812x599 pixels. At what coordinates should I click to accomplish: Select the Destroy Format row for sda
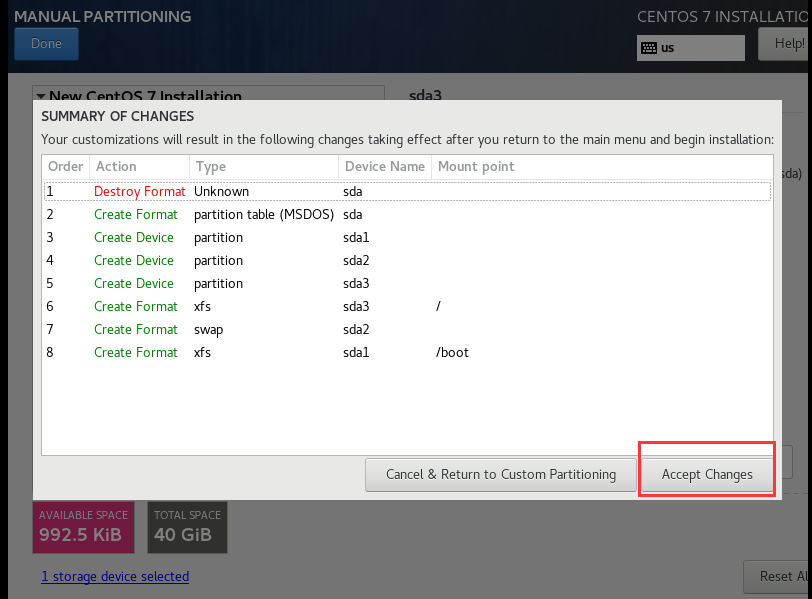coord(408,192)
